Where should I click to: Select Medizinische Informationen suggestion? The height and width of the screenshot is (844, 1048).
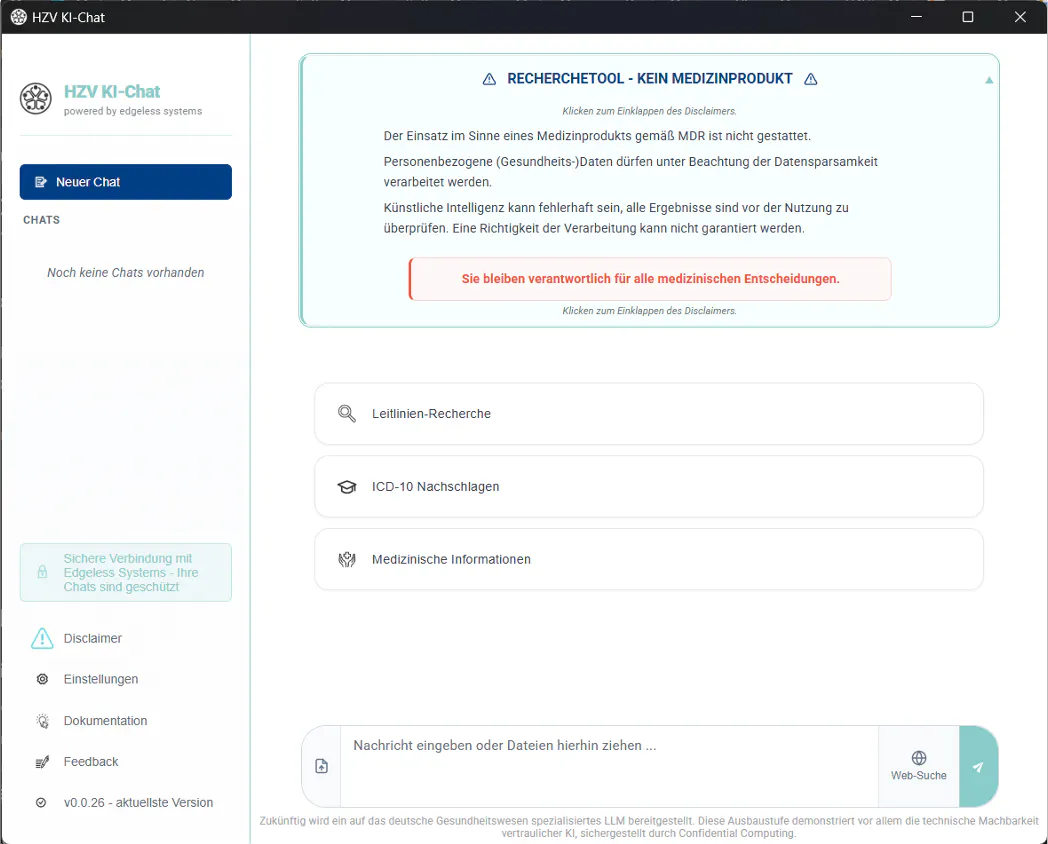pyautogui.click(x=649, y=559)
